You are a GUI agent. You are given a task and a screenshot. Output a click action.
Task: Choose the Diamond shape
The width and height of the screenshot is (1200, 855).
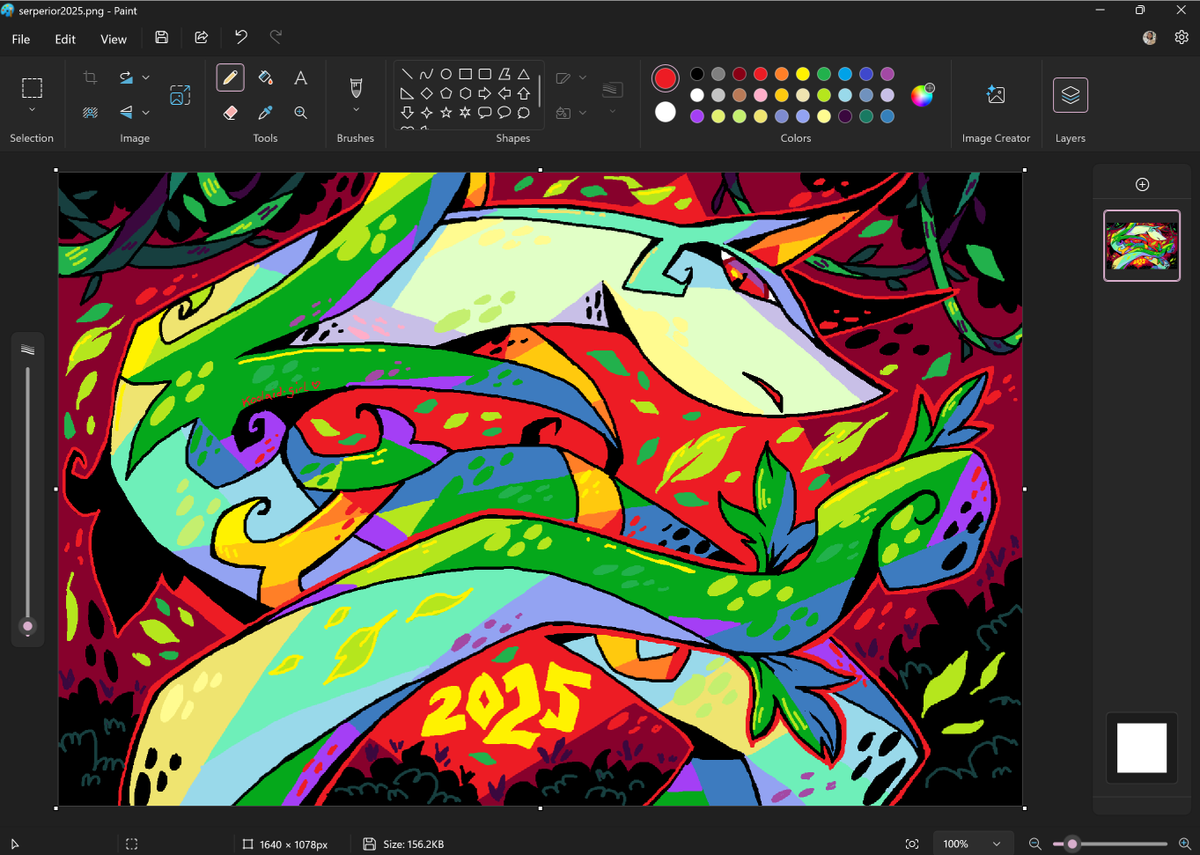pos(427,93)
